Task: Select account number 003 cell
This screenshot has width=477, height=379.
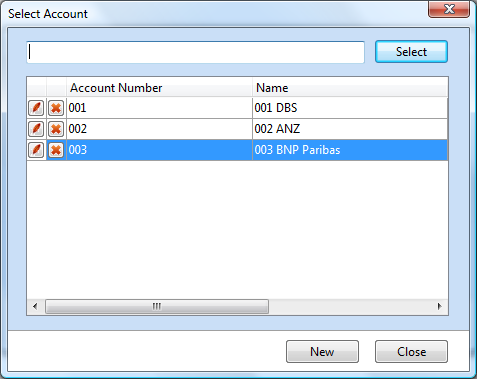Action: [x=159, y=150]
